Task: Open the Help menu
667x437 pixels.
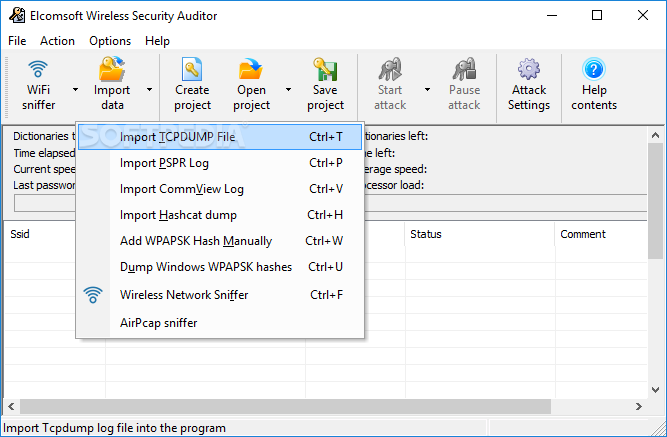Action: coord(157,41)
